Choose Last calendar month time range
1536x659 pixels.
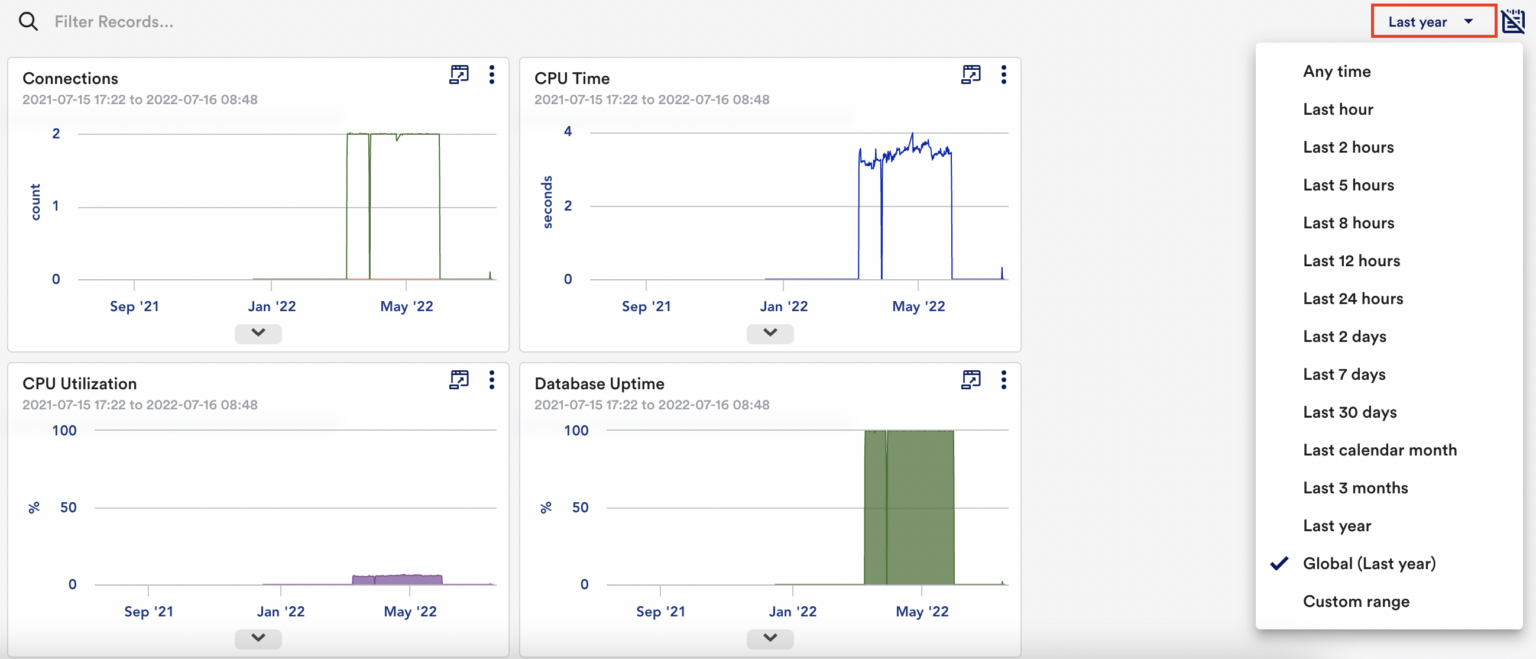point(1380,449)
